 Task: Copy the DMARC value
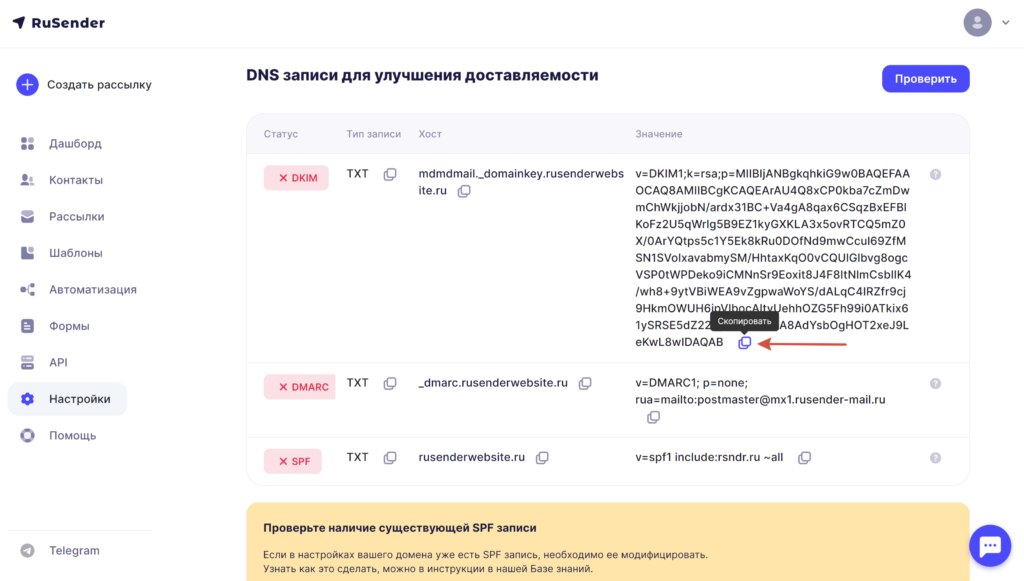(653, 417)
